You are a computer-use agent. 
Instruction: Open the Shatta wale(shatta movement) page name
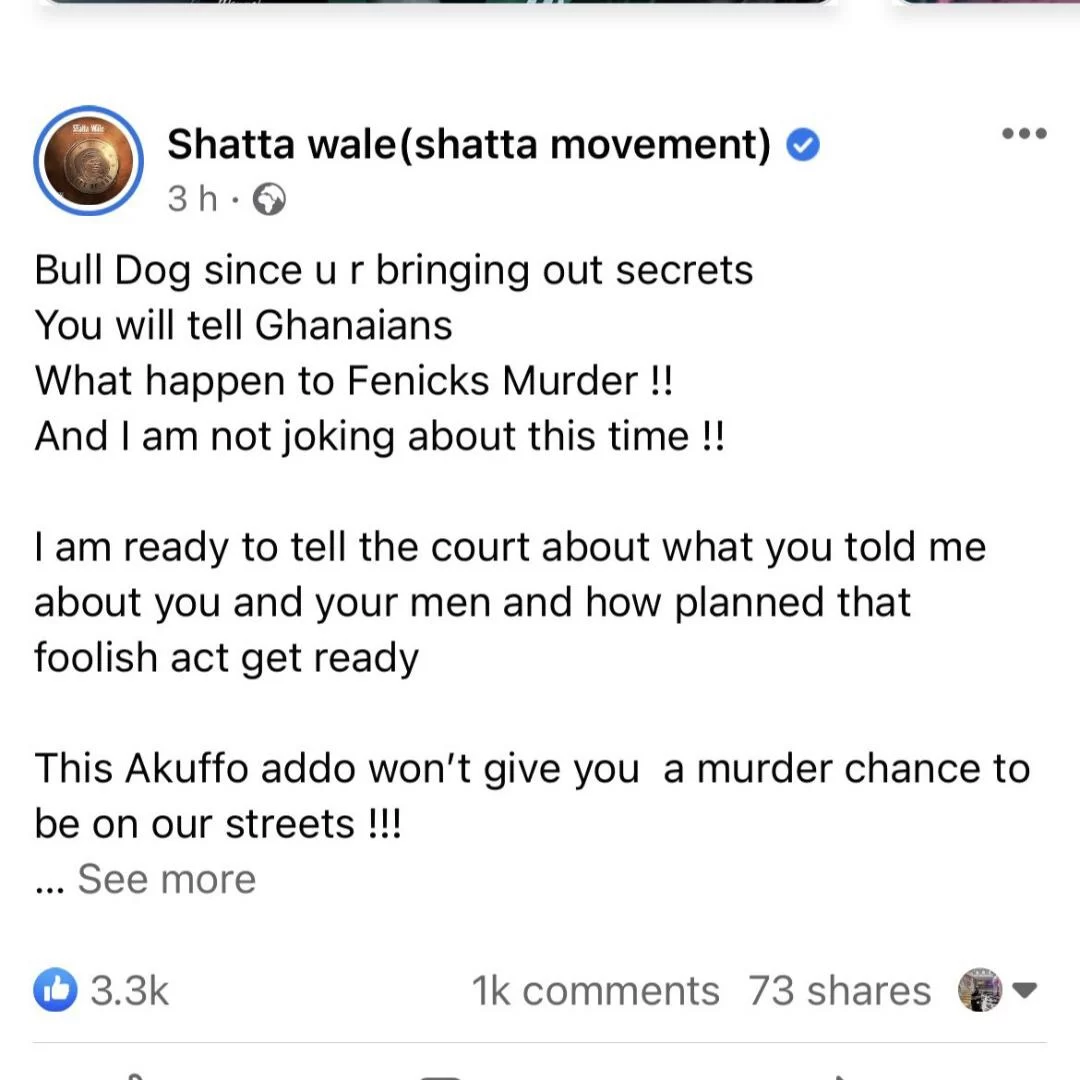[x=469, y=144]
